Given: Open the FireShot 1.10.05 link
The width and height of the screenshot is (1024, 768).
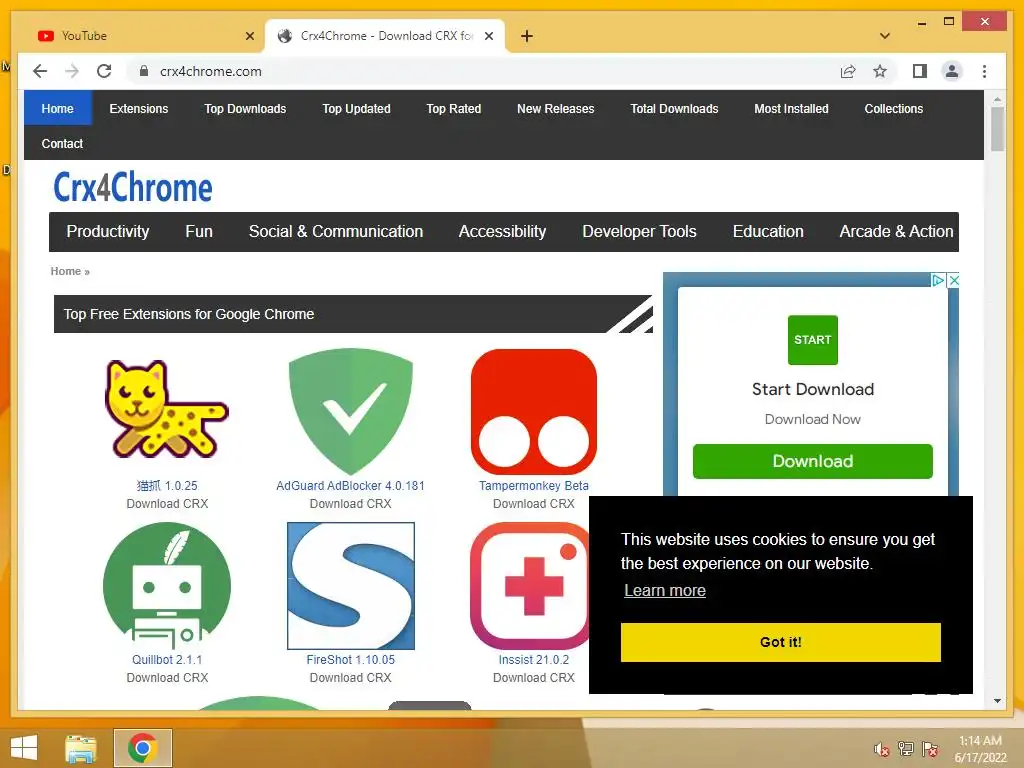Looking at the screenshot, I should (x=351, y=660).
